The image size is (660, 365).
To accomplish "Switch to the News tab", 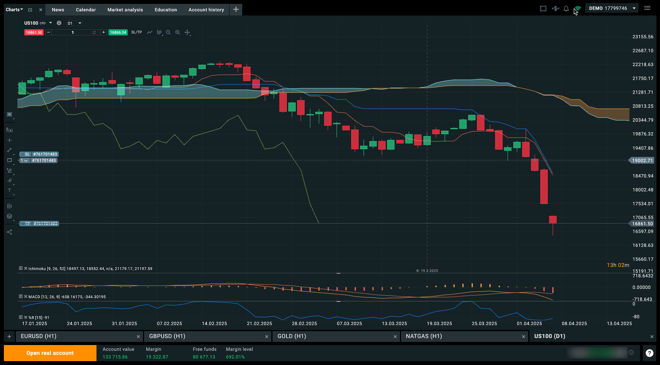I will click(58, 10).
